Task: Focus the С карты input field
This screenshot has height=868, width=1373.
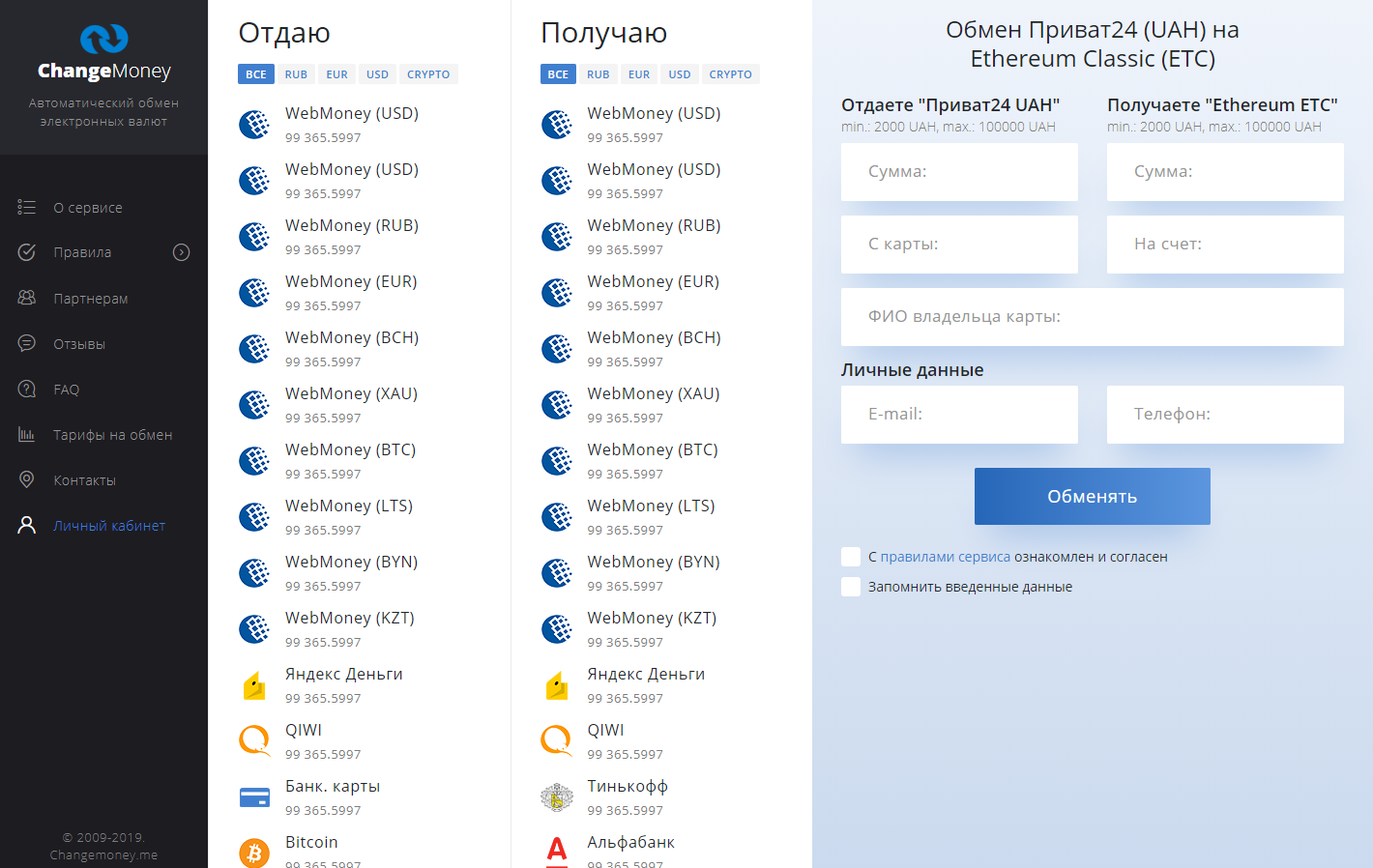Action: tap(959, 245)
